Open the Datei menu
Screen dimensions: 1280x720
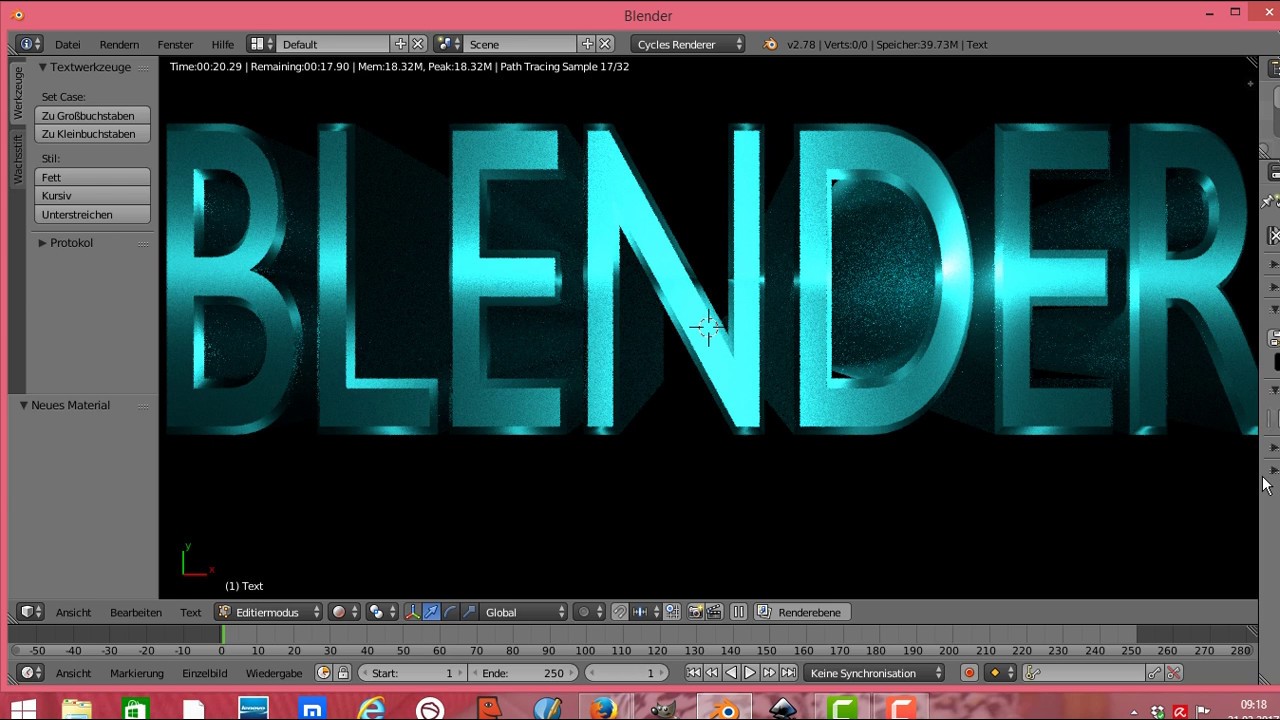(68, 44)
